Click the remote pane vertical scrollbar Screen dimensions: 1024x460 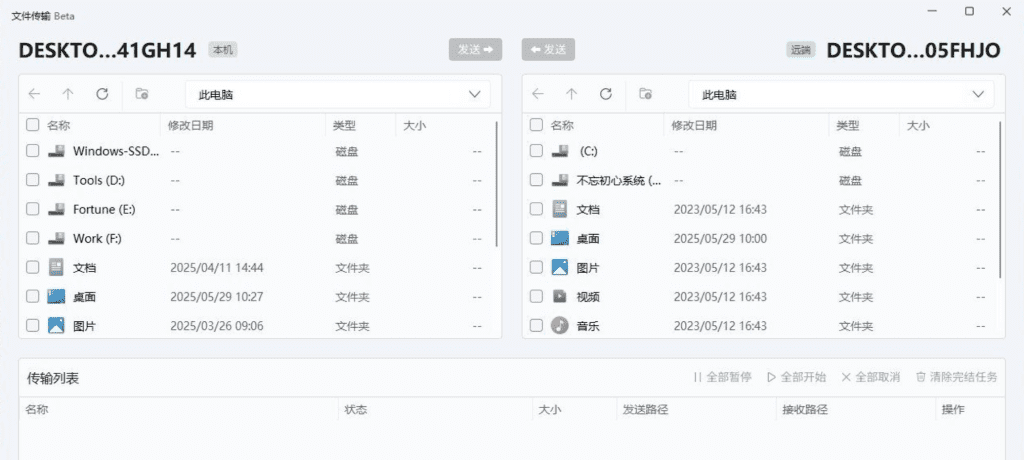(1000, 199)
